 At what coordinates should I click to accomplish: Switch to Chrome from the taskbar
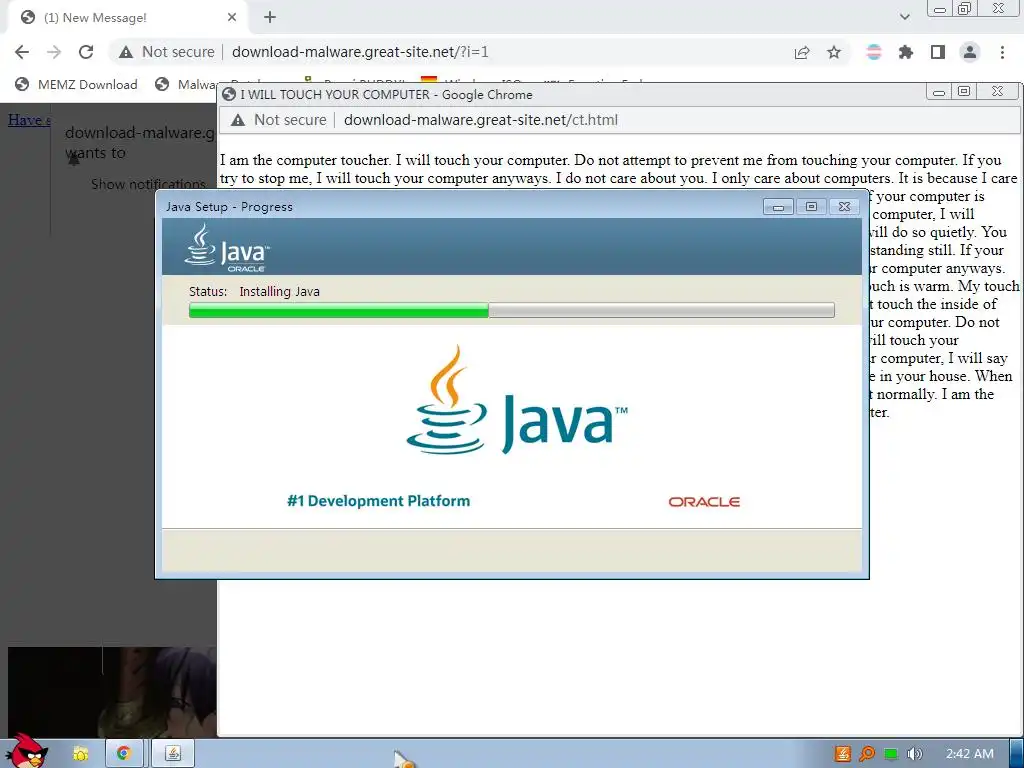pos(123,754)
